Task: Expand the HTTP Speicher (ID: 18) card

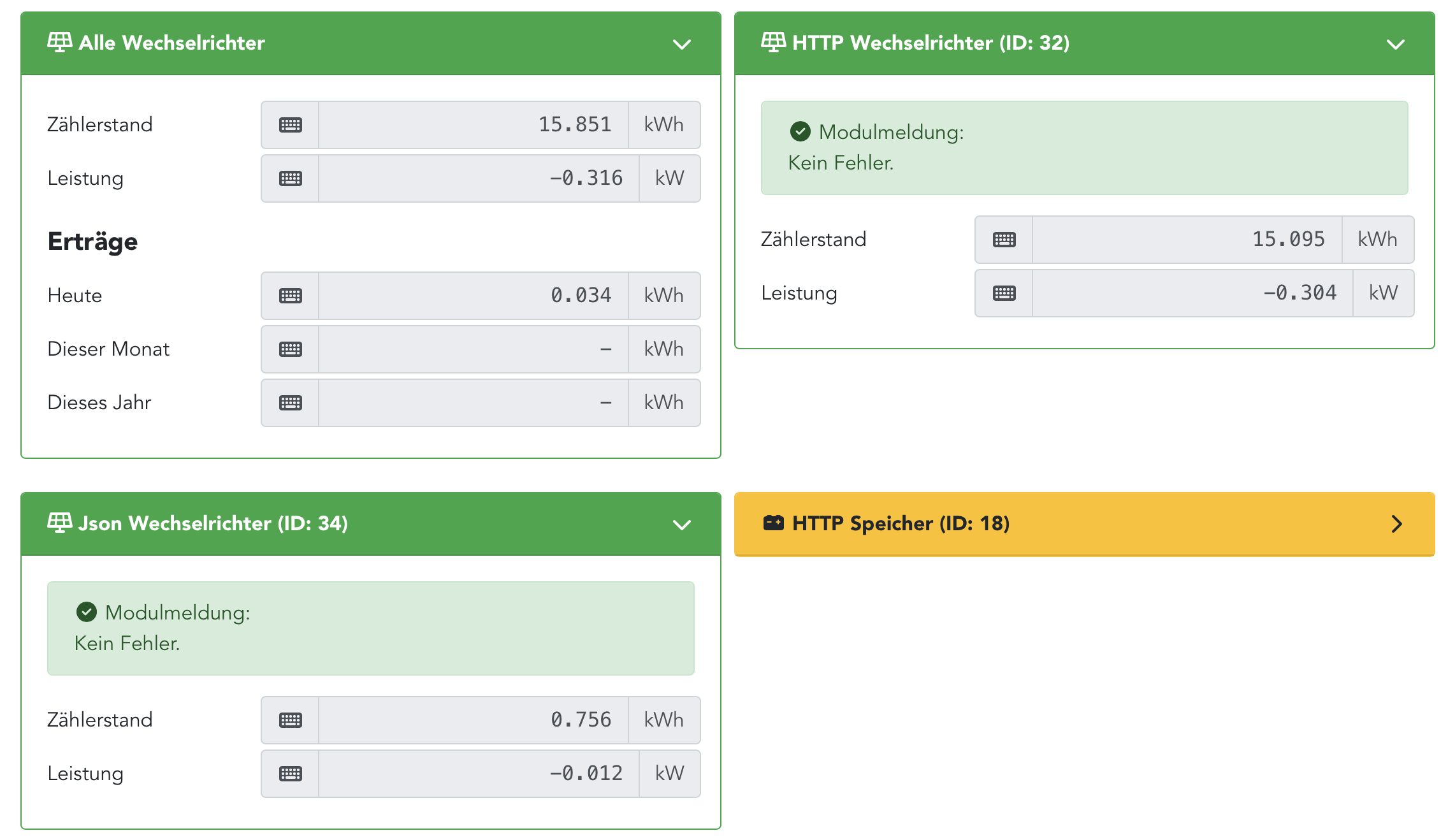Action: [x=1396, y=524]
